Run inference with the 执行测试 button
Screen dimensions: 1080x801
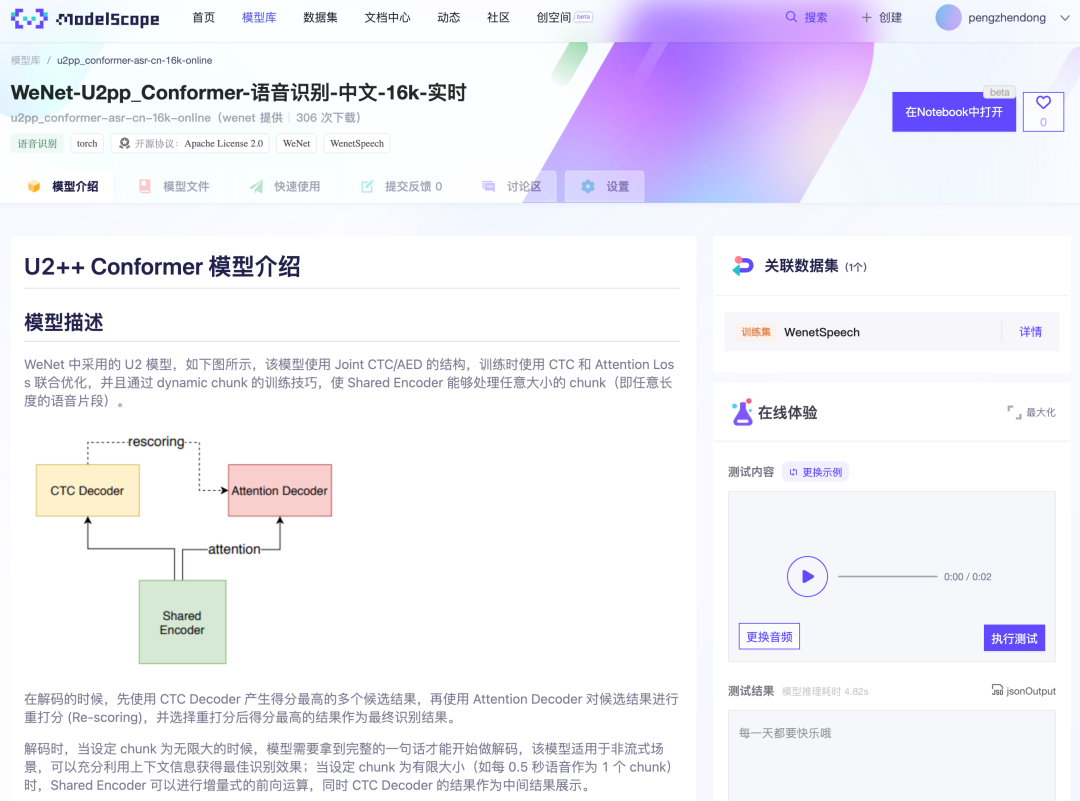[x=1014, y=637]
